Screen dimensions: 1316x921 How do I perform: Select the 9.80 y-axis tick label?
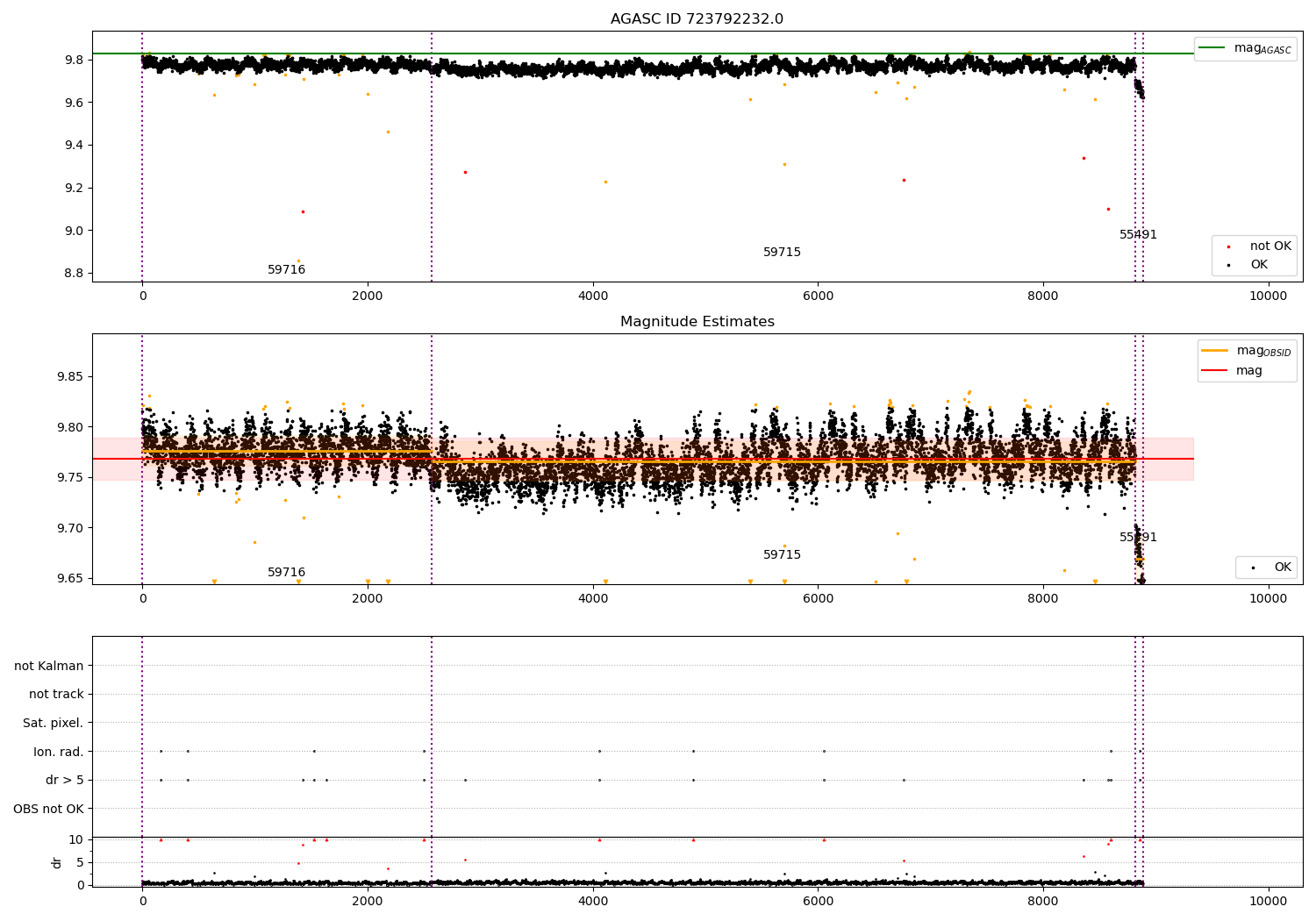[71, 428]
